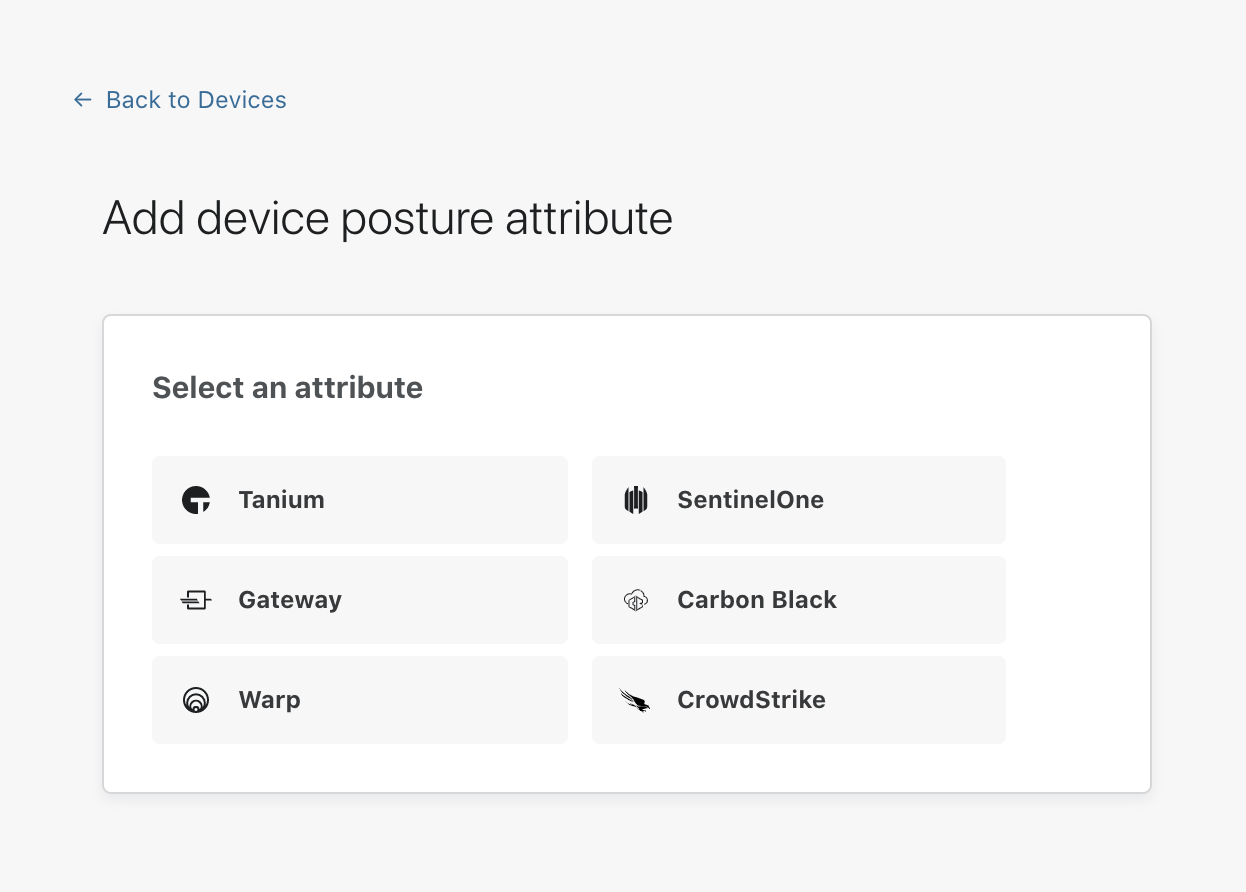Select the Warp icon

click(197, 700)
